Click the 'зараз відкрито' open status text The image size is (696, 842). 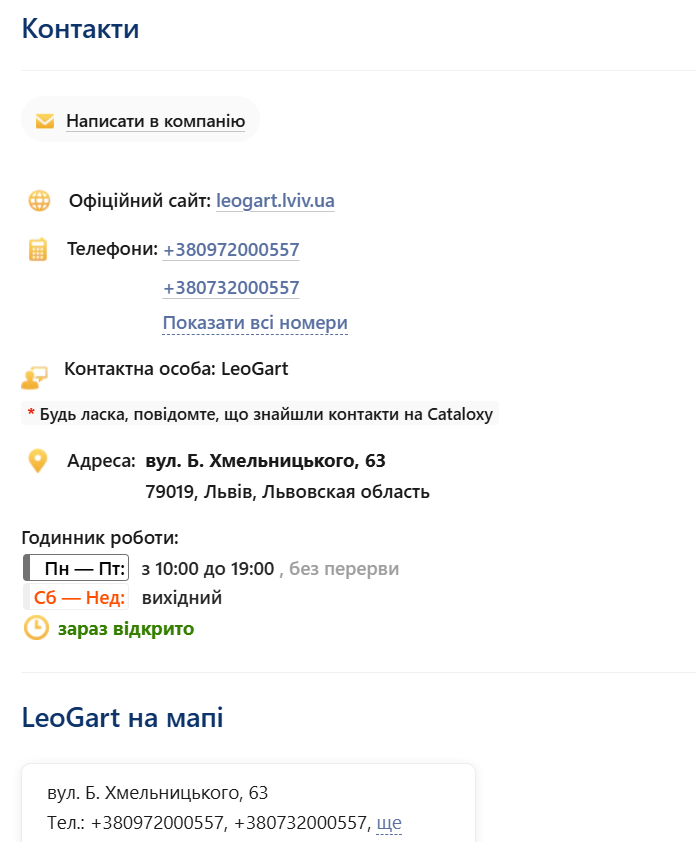click(126, 629)
